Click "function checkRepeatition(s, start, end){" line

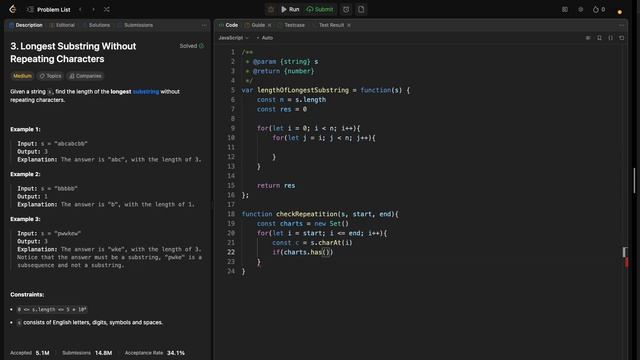pos(320,214)
